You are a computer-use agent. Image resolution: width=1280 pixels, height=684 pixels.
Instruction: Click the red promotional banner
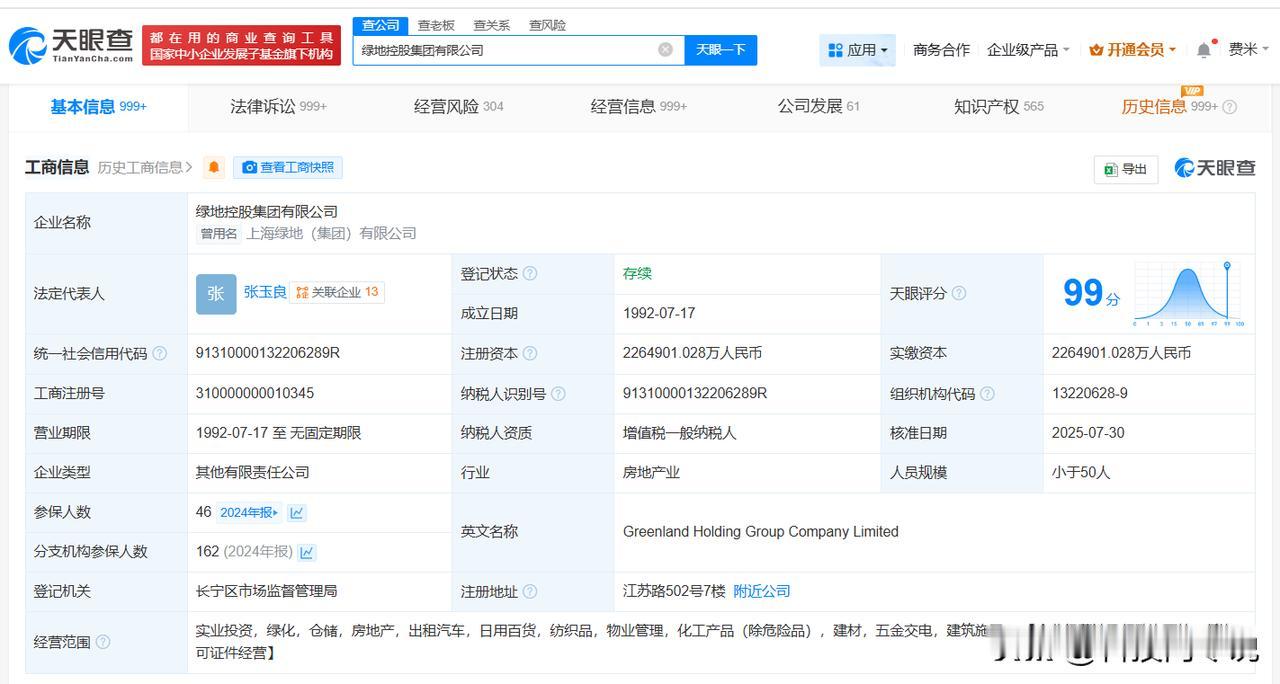point(241,45)
